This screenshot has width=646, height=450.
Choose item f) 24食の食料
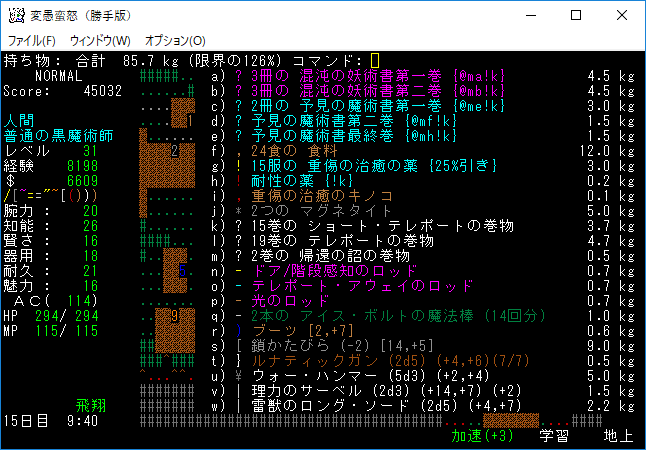(x=288, y=151)
